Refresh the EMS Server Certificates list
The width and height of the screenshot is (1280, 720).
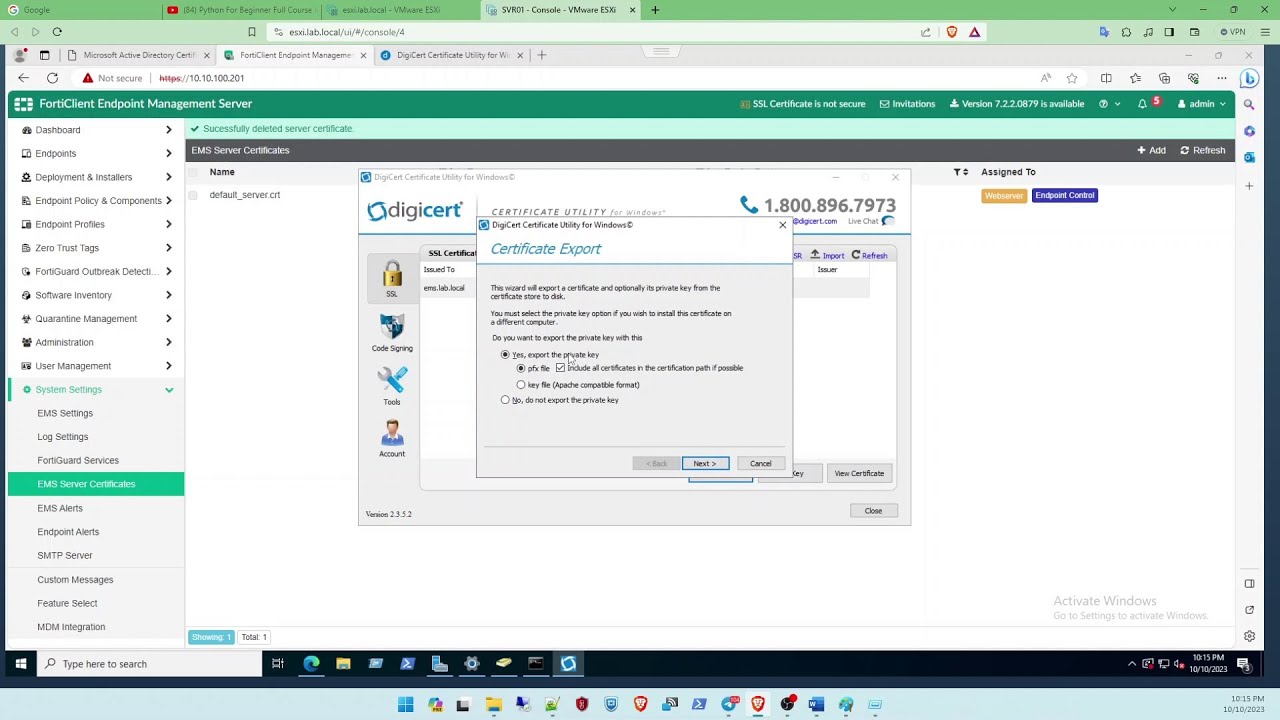[x=1203, y=150]
